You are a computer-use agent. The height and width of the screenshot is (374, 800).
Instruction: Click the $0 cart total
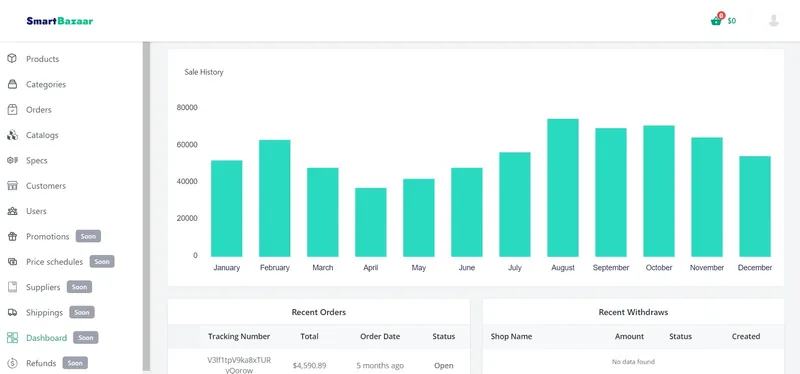pyautogui.click(x=732, y=21)
